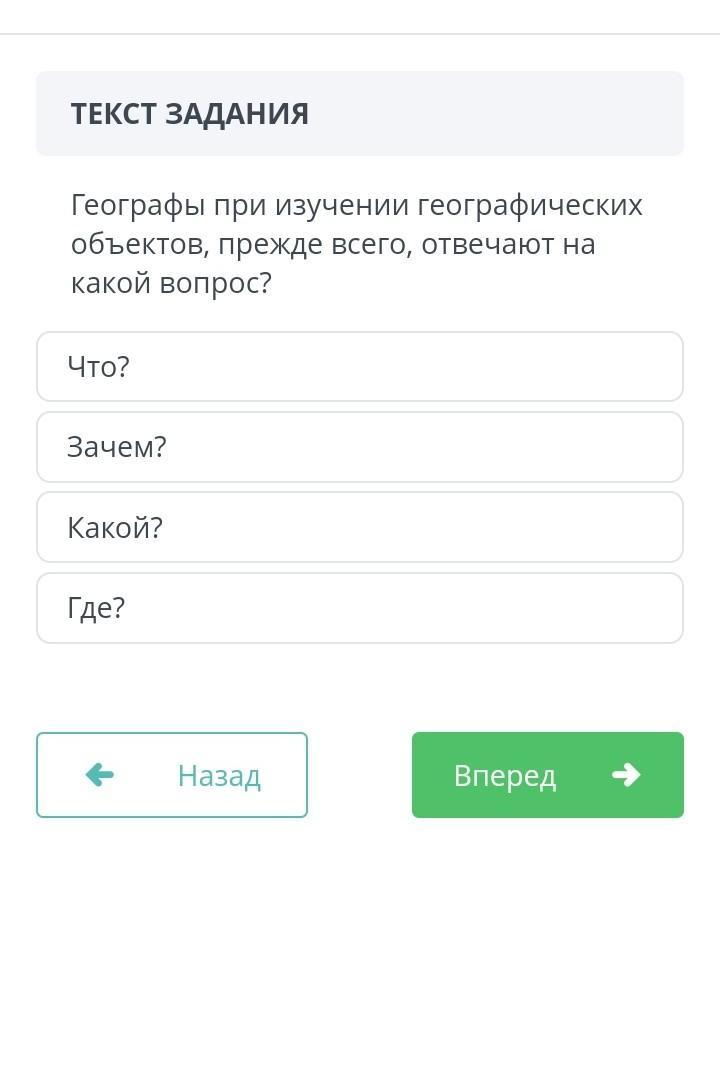Click 'какой вопрос?' at the question's end

tap(171, 283)
